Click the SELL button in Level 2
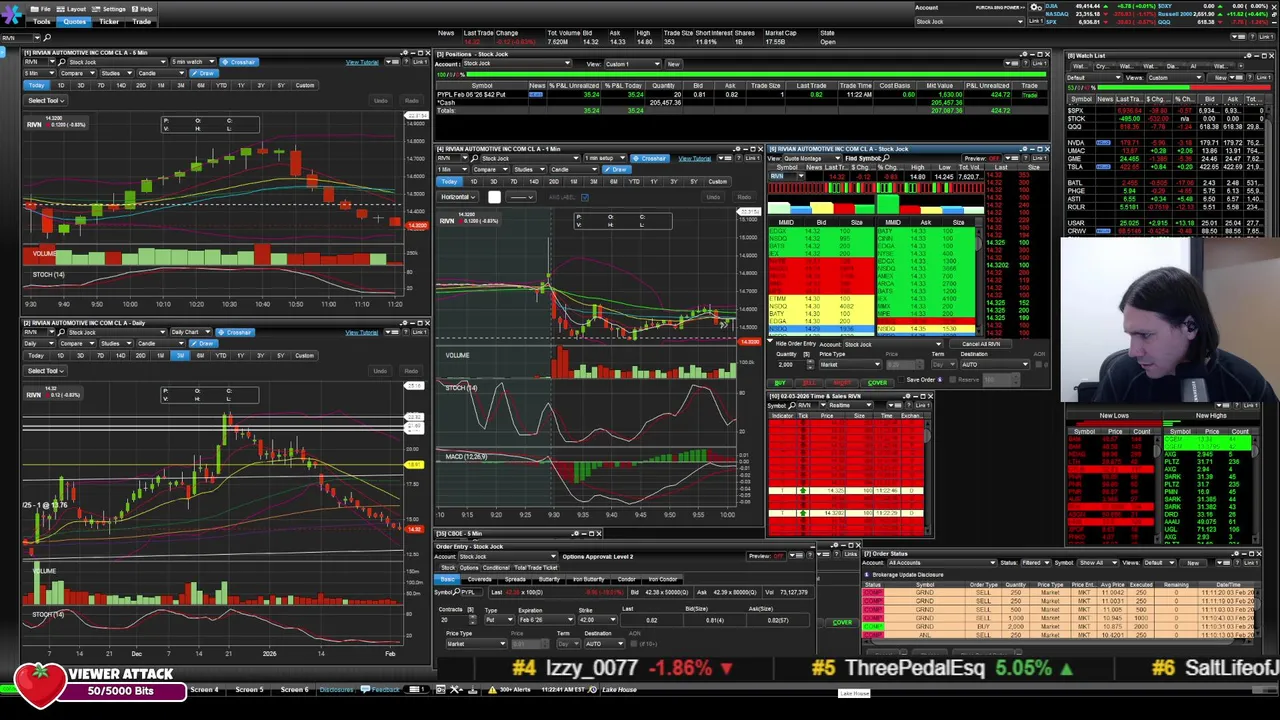The height and width of the screenshot is (720, 1280). coord(809,383)
